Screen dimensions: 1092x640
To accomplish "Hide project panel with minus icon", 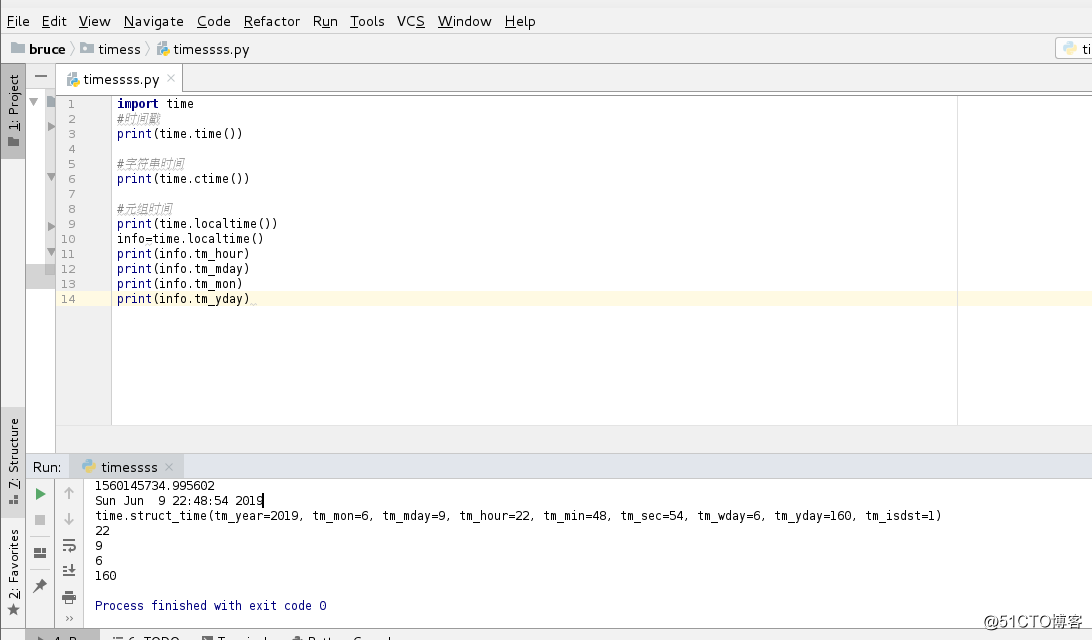I will (x=41, y=76).
